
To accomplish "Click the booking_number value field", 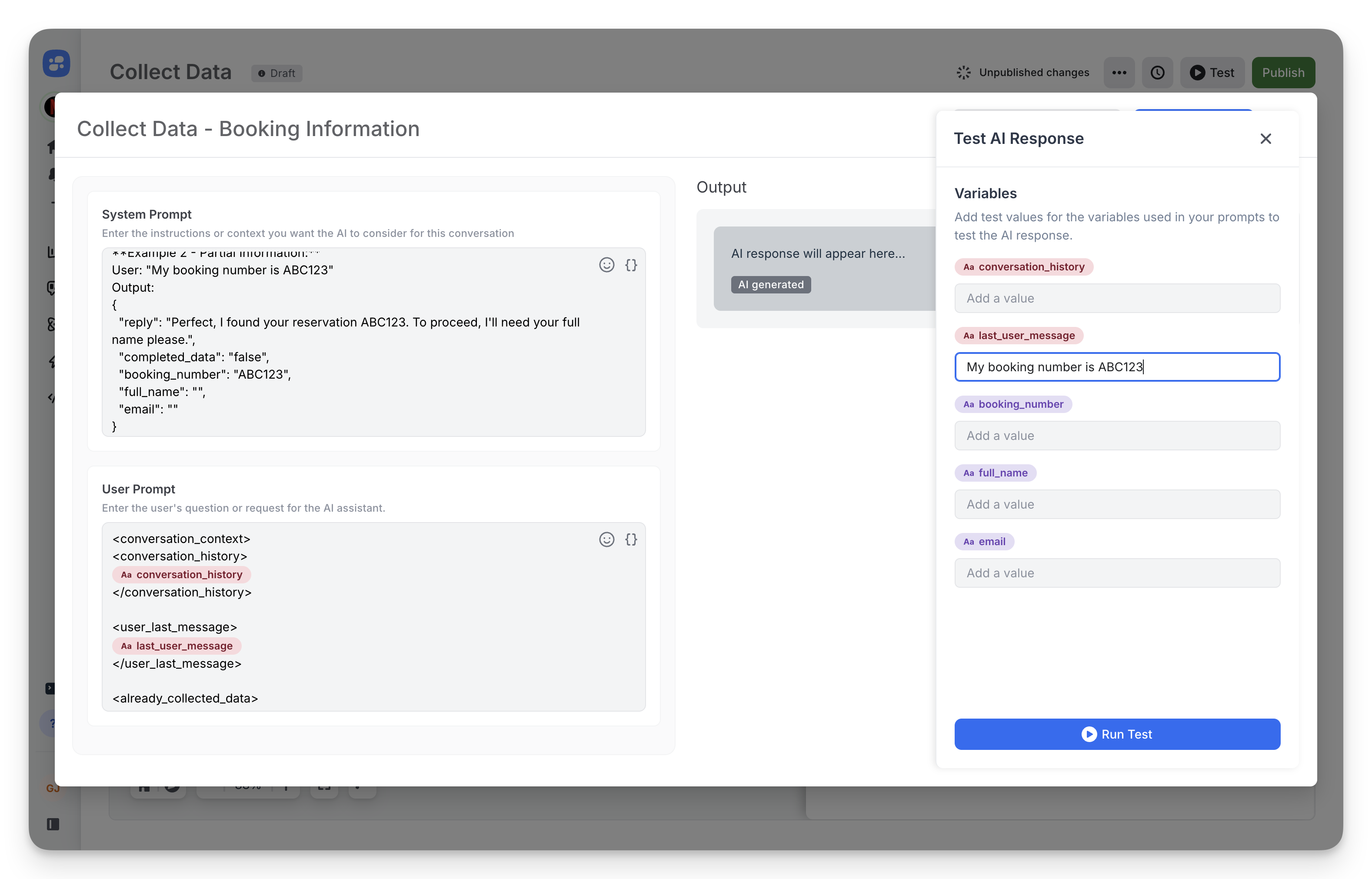I will [x=1116, y=436].
